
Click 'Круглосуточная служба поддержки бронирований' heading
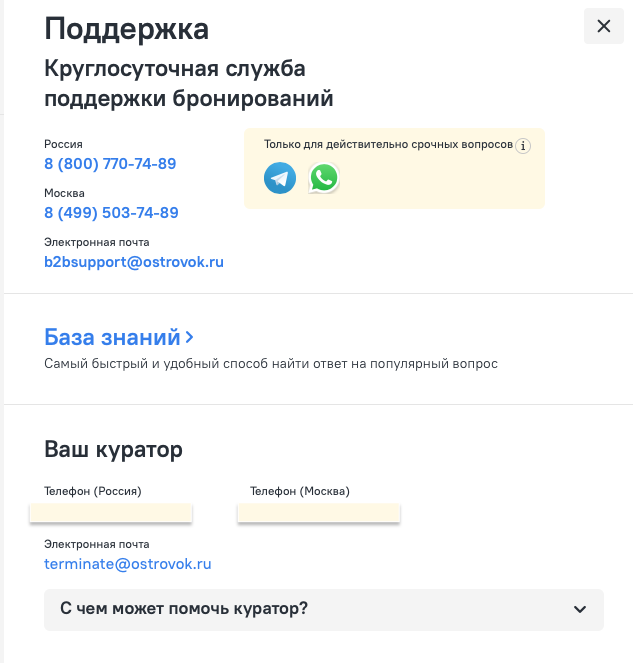[189, 83]
